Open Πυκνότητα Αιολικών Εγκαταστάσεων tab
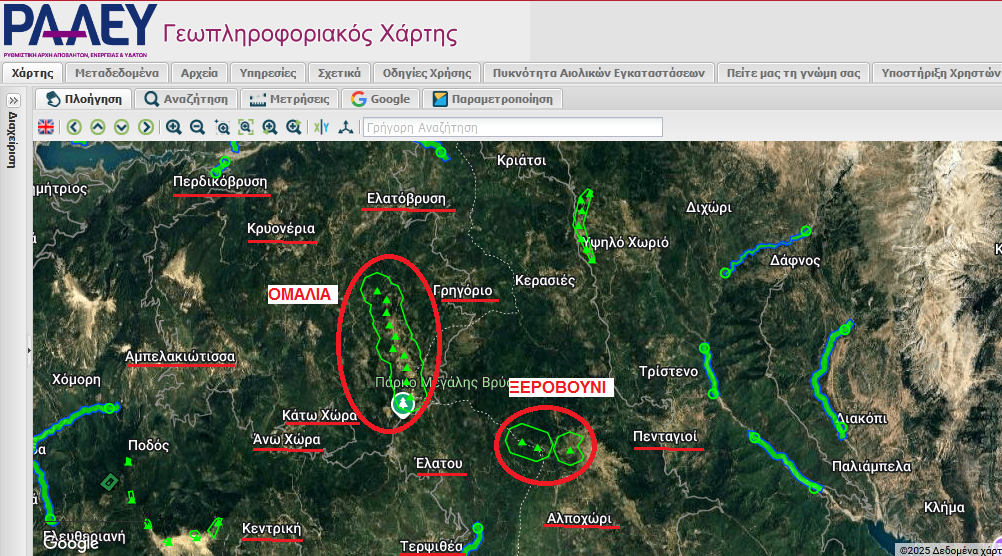The width and height of the screenshot is (1002, 556). (598, 73)
